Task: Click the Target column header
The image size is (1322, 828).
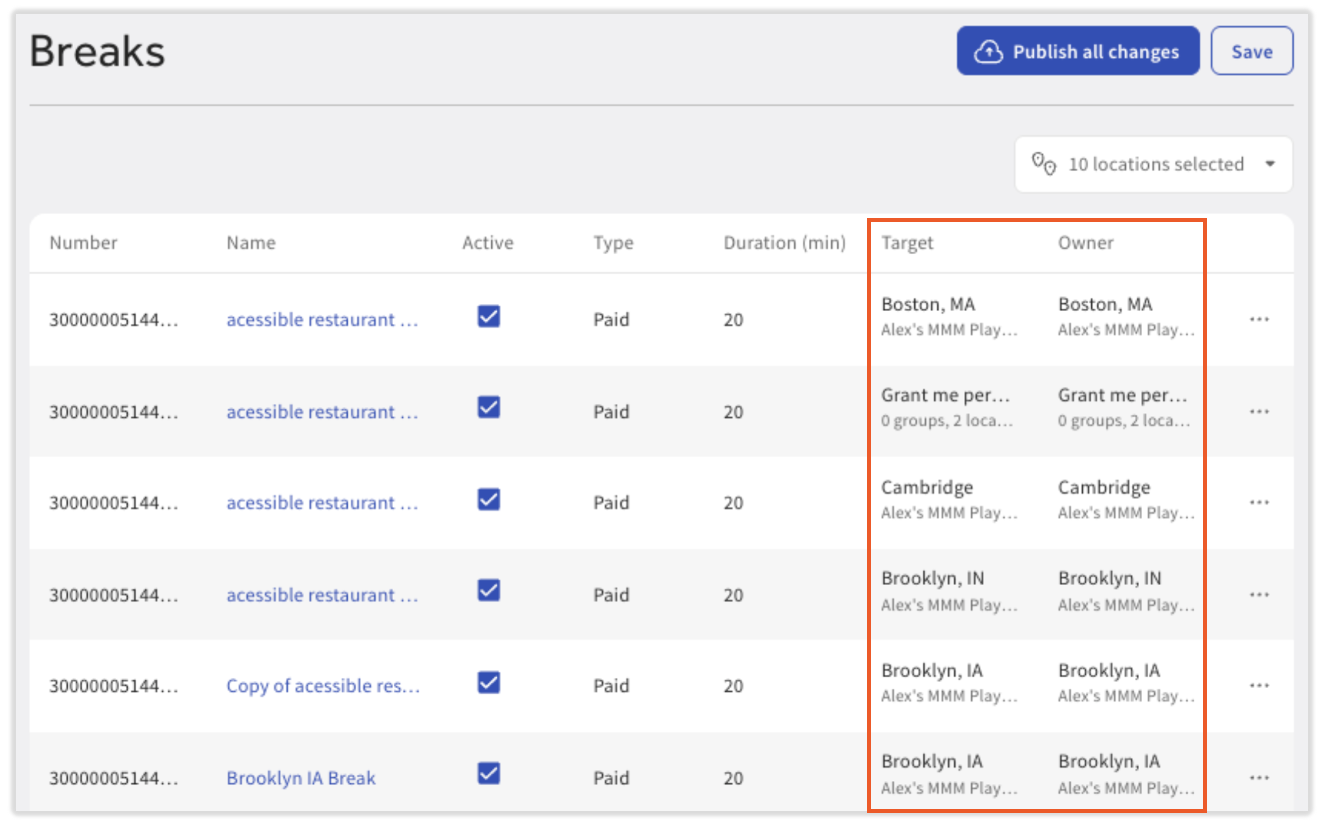Action: (907, 243)
